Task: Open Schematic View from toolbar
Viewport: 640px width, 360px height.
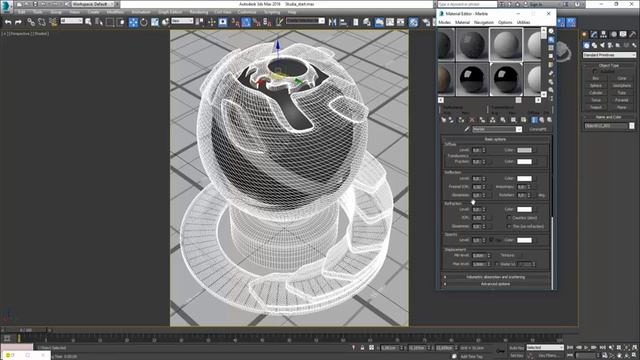Action: tap(400, 22)
